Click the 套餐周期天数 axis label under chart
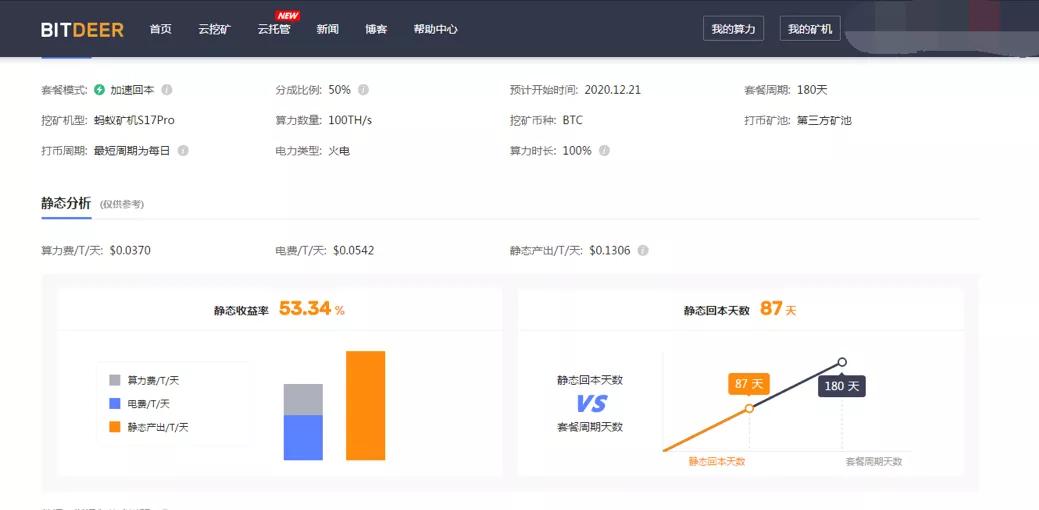Viewport: 1039px width, 510px height. 874,461
